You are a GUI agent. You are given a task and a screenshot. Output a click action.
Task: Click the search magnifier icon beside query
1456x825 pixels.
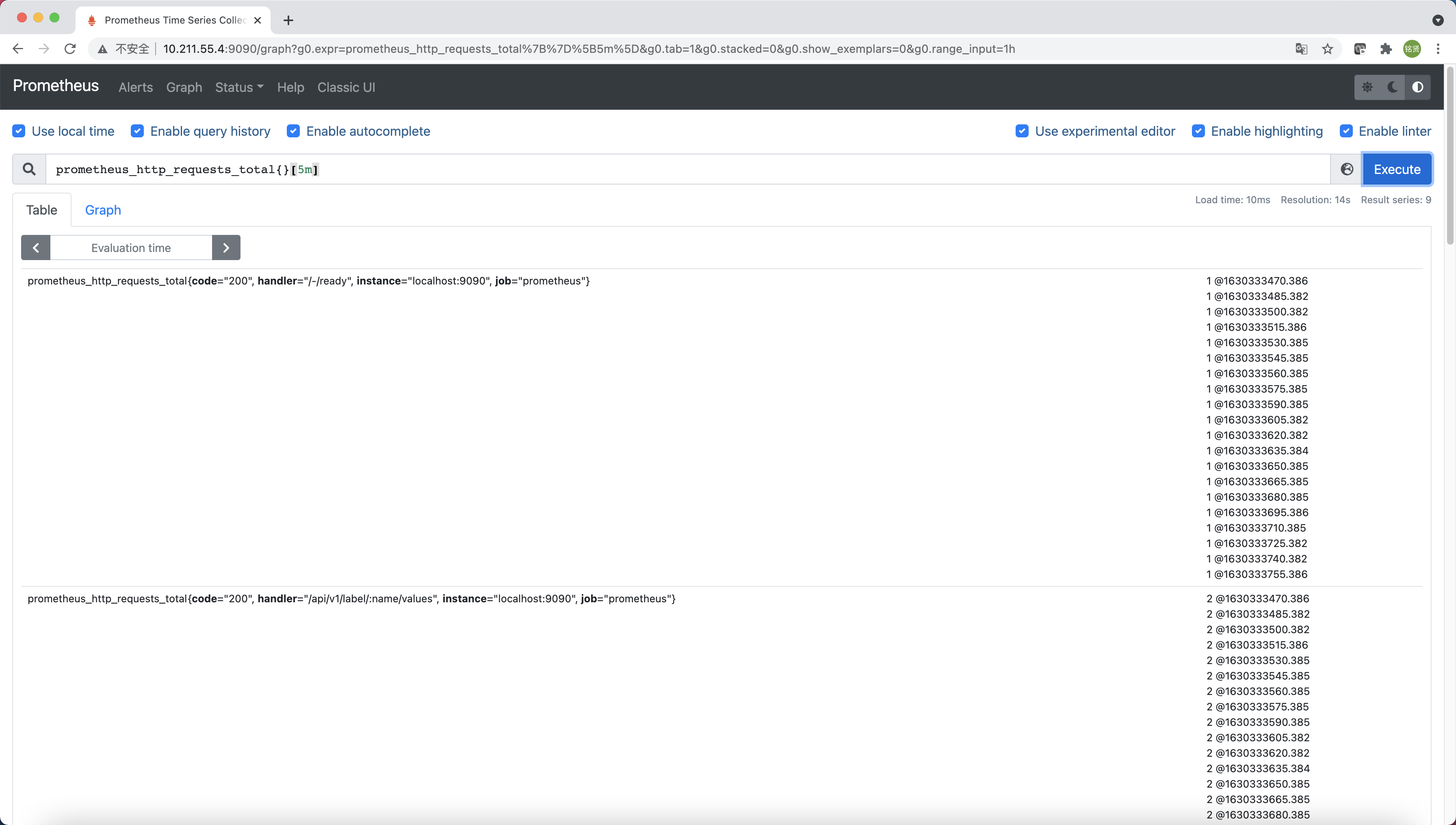pos(29,169)
